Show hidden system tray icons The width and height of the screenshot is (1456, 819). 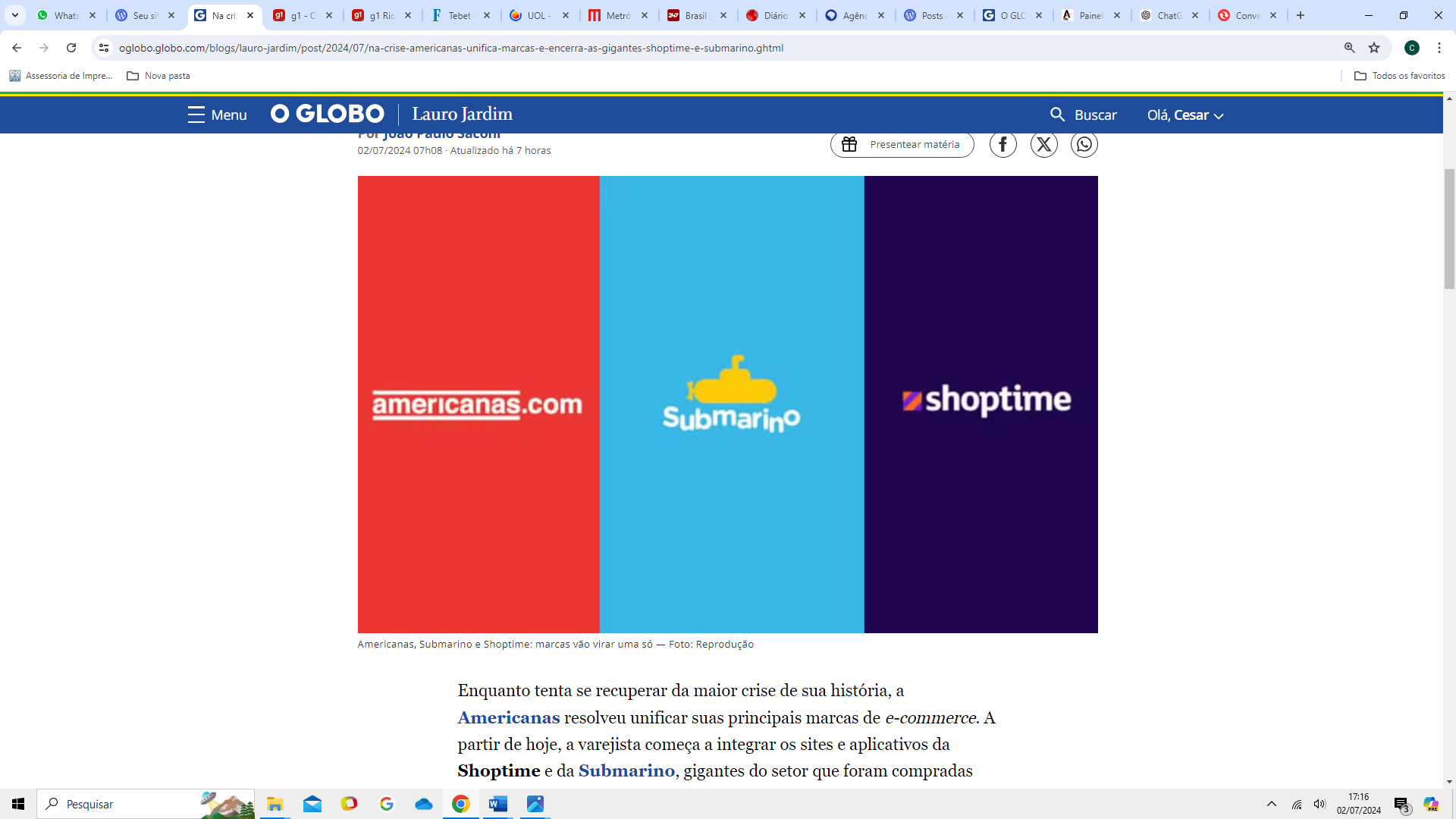point(1272,804)
